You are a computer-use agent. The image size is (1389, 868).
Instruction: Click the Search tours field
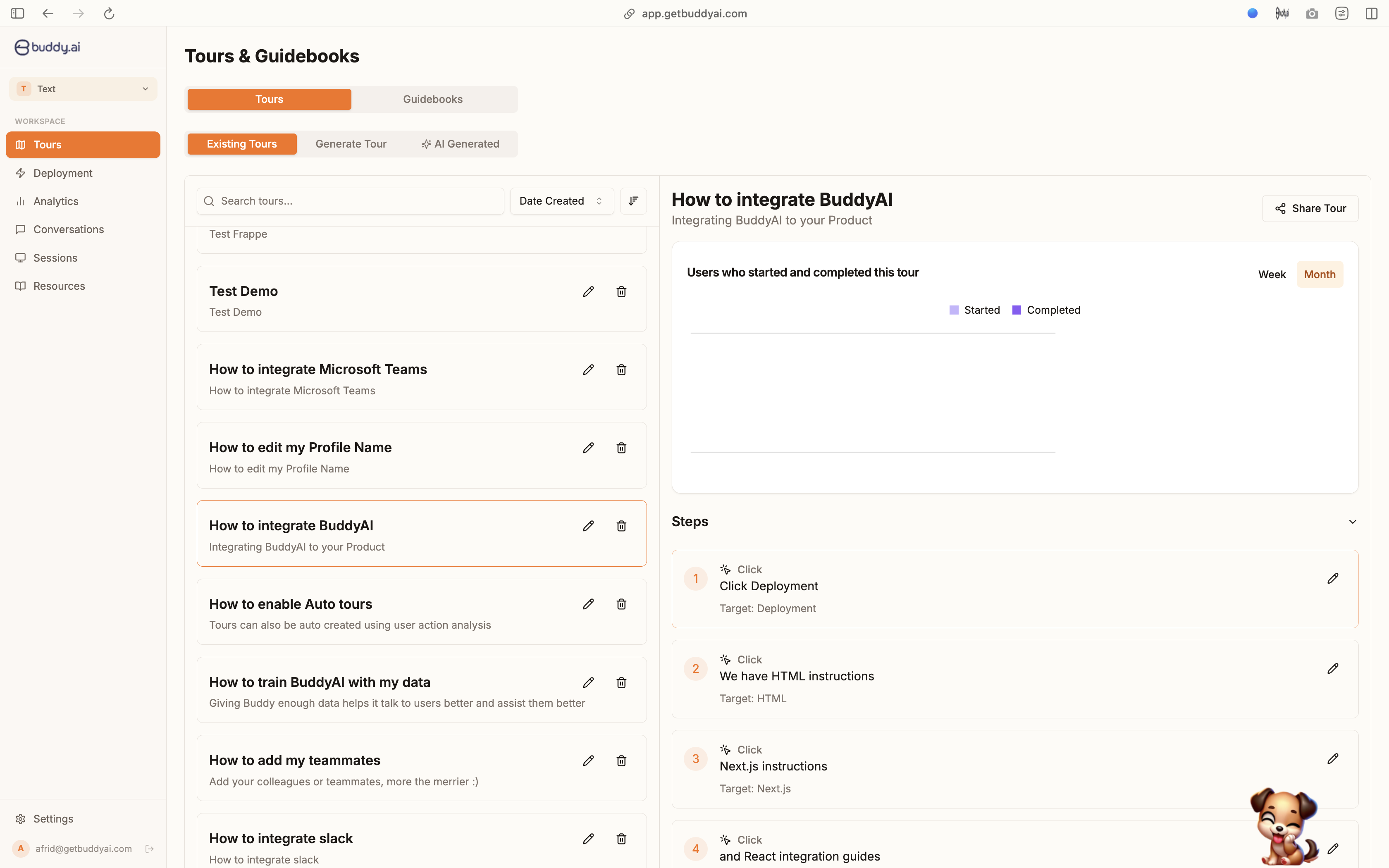point(350,201)
